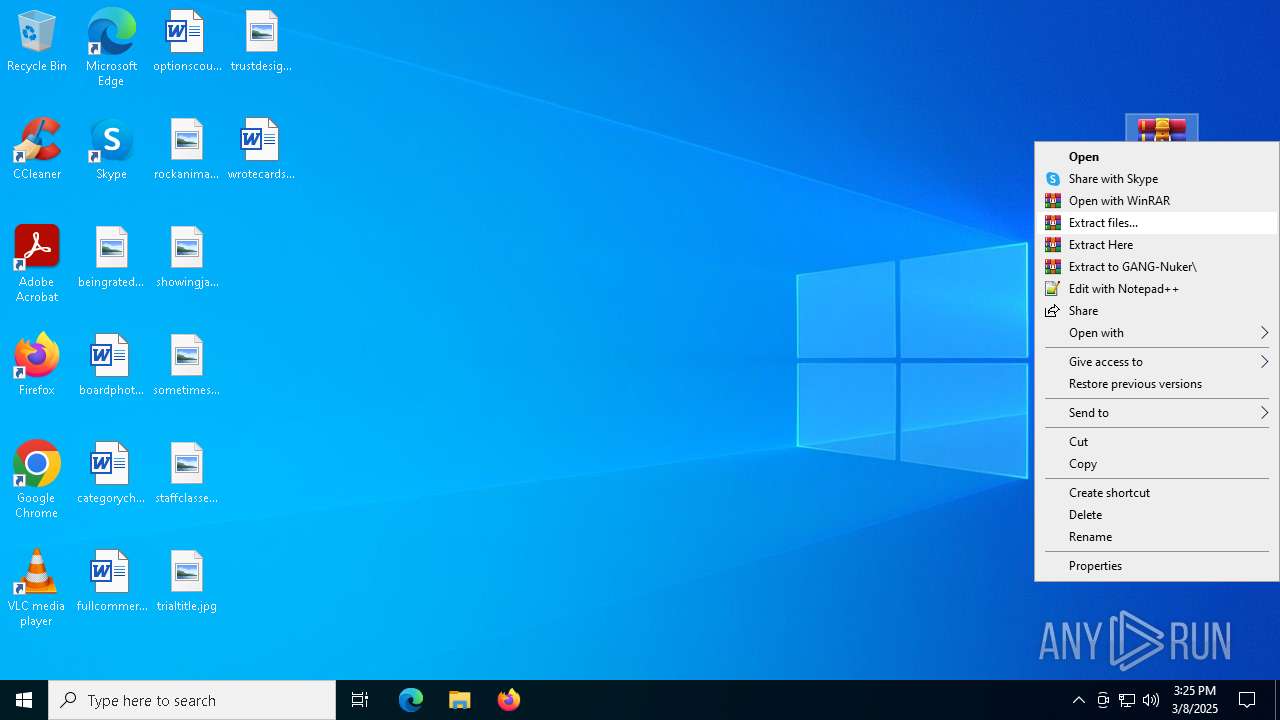Select the sometimes... image file icon
Screen dimensions: 1280x720
pos(187,366)
